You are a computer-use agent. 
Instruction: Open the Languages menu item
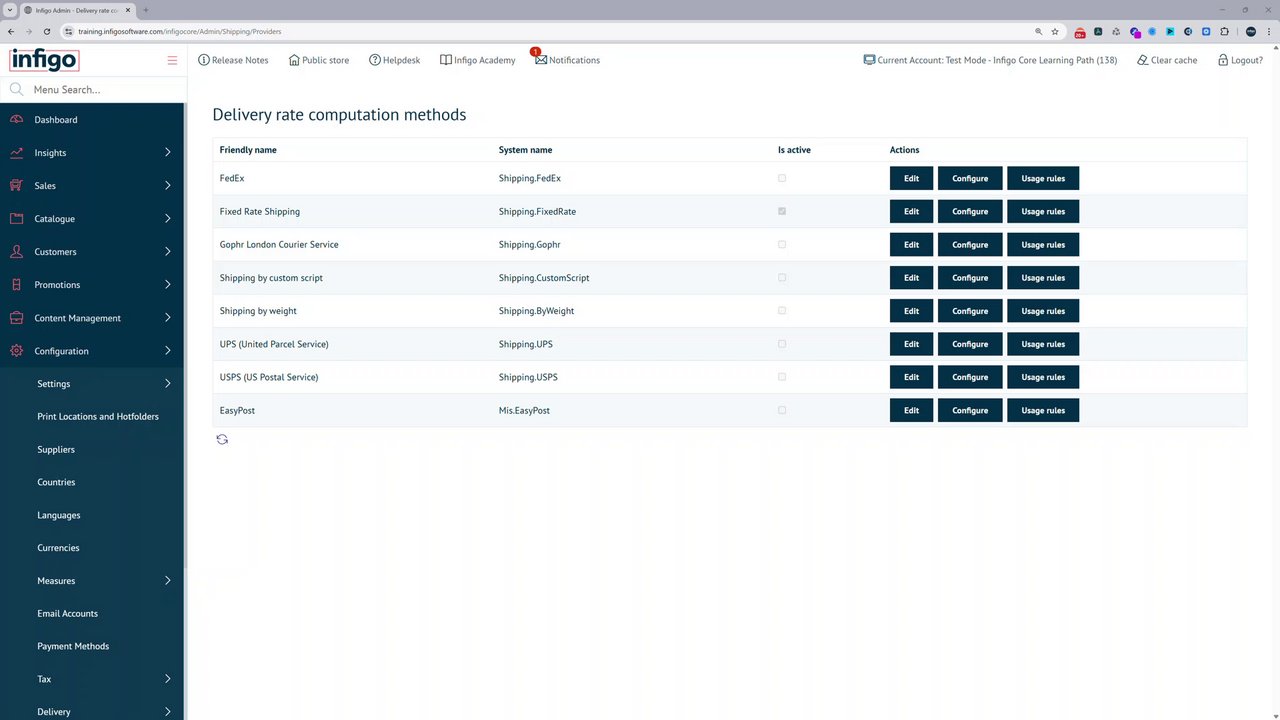point(59,515)
